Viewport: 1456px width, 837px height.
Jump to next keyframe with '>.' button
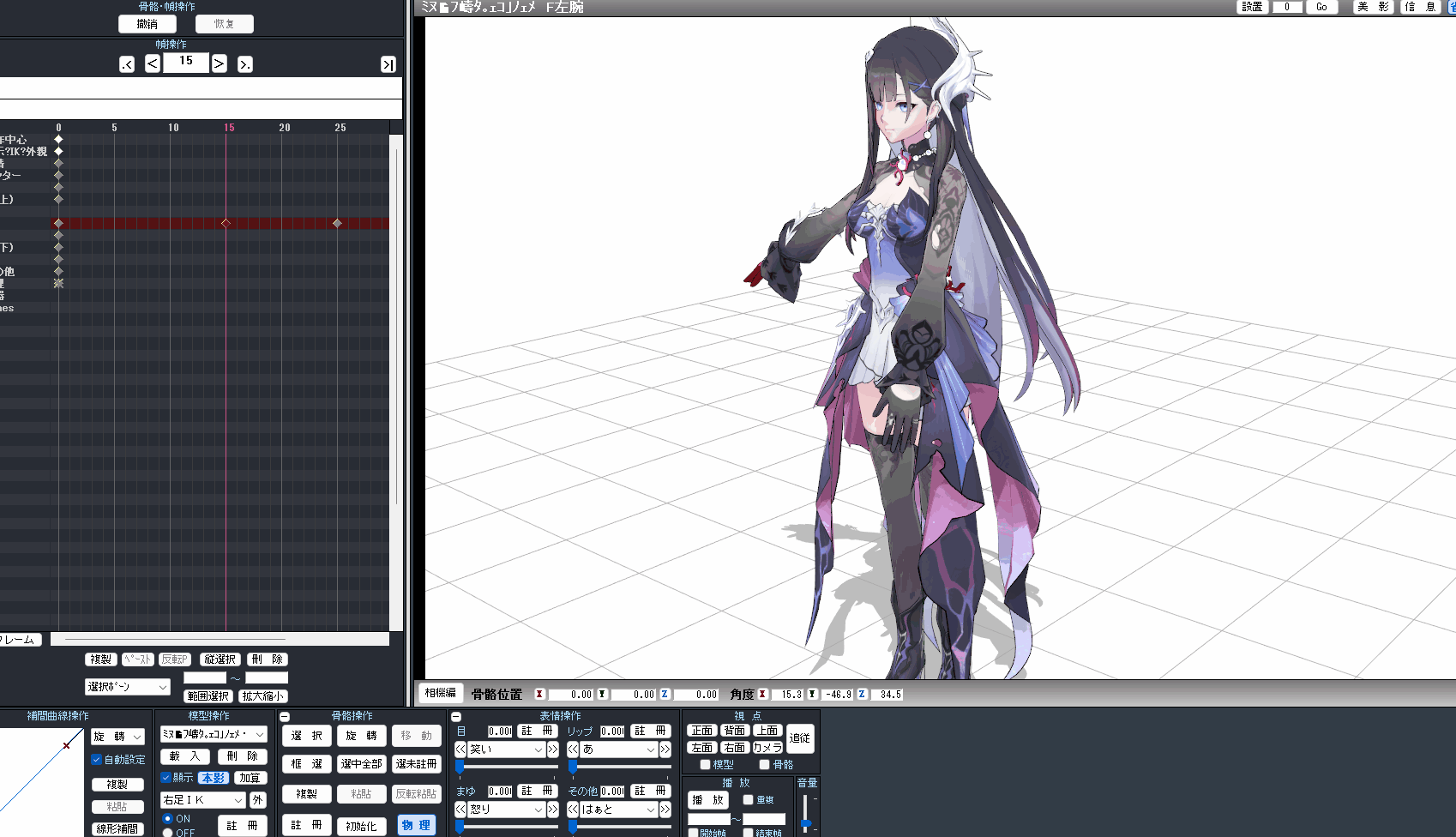click(x=245, y=64)
